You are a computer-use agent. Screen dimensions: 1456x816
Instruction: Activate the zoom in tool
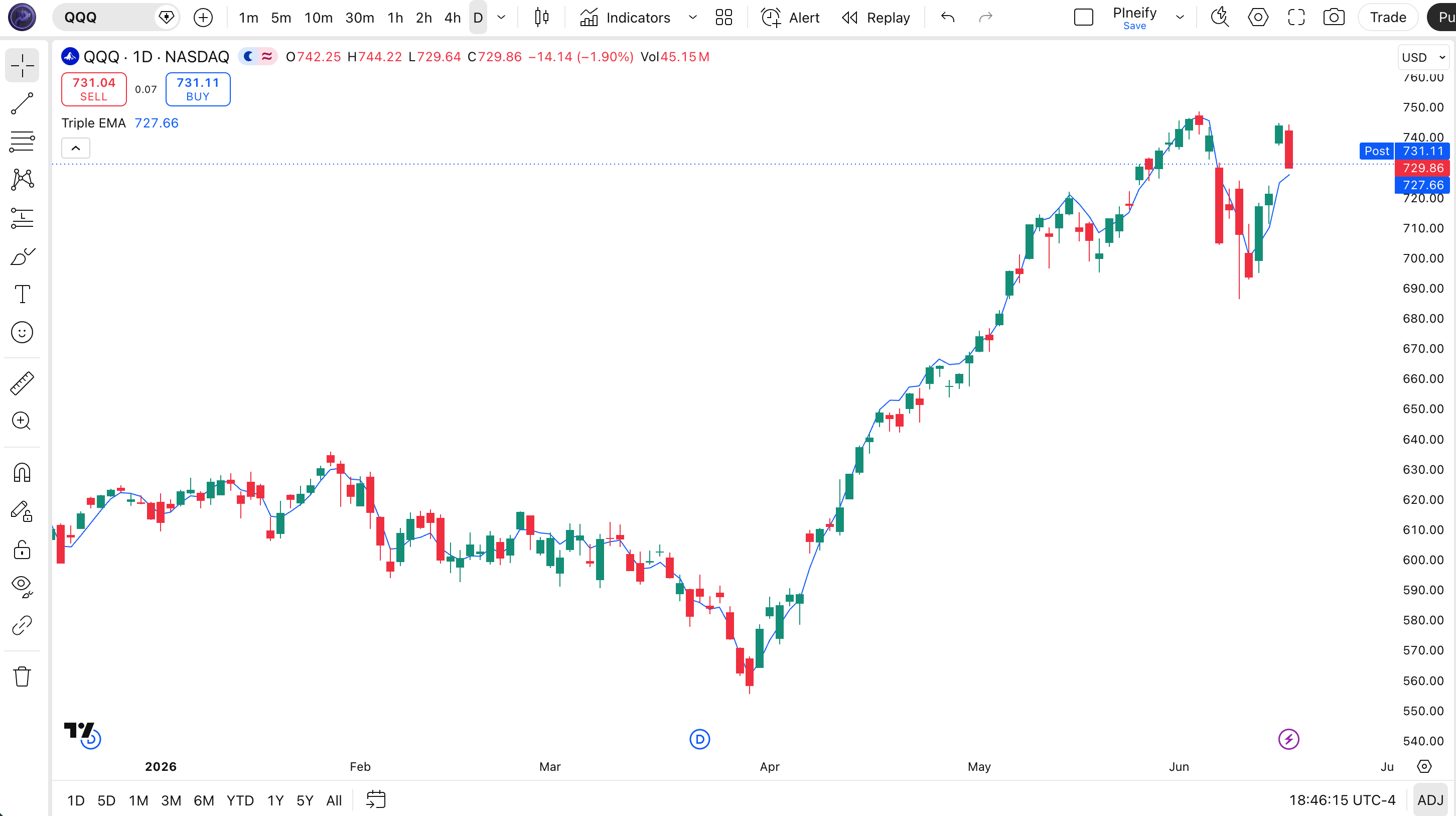coord(22,421)
